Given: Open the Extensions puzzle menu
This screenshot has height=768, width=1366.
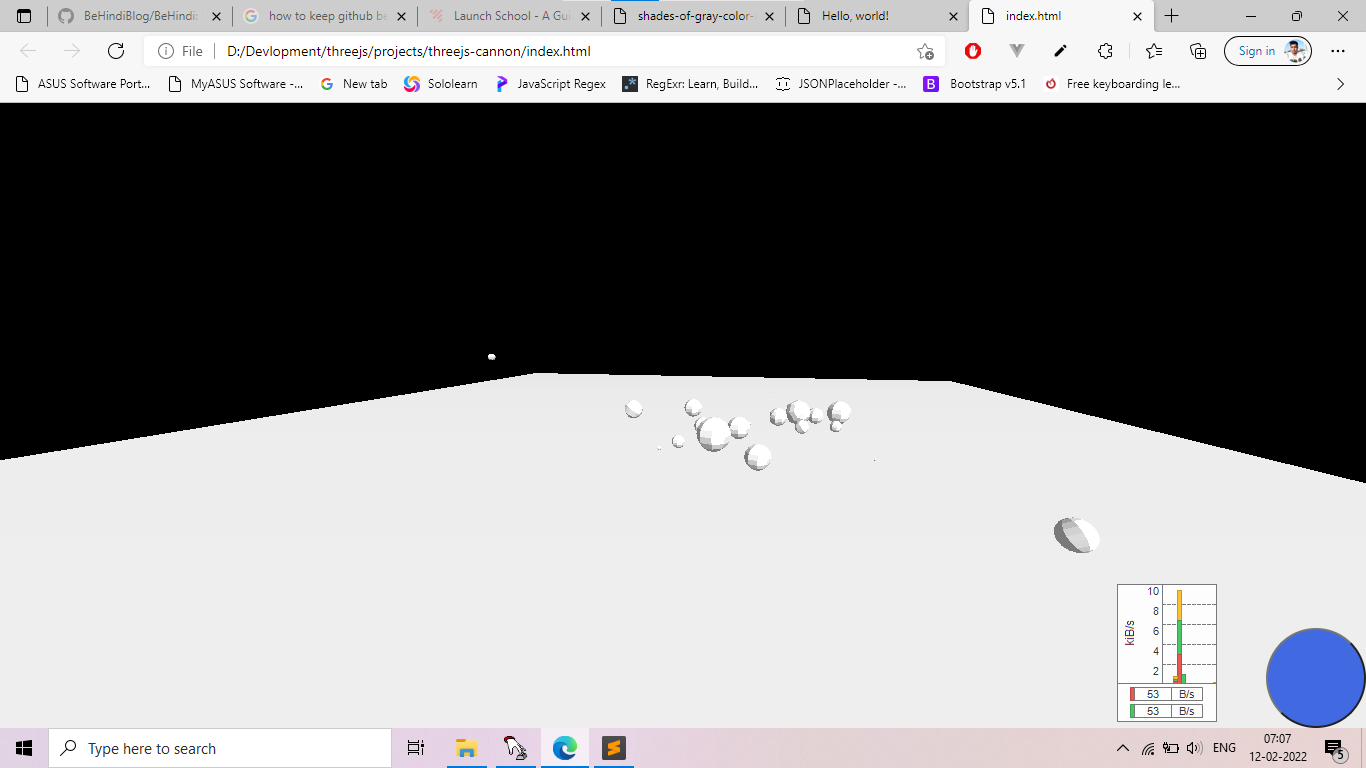Looking at the screenshot, I should coord(1105,51).
